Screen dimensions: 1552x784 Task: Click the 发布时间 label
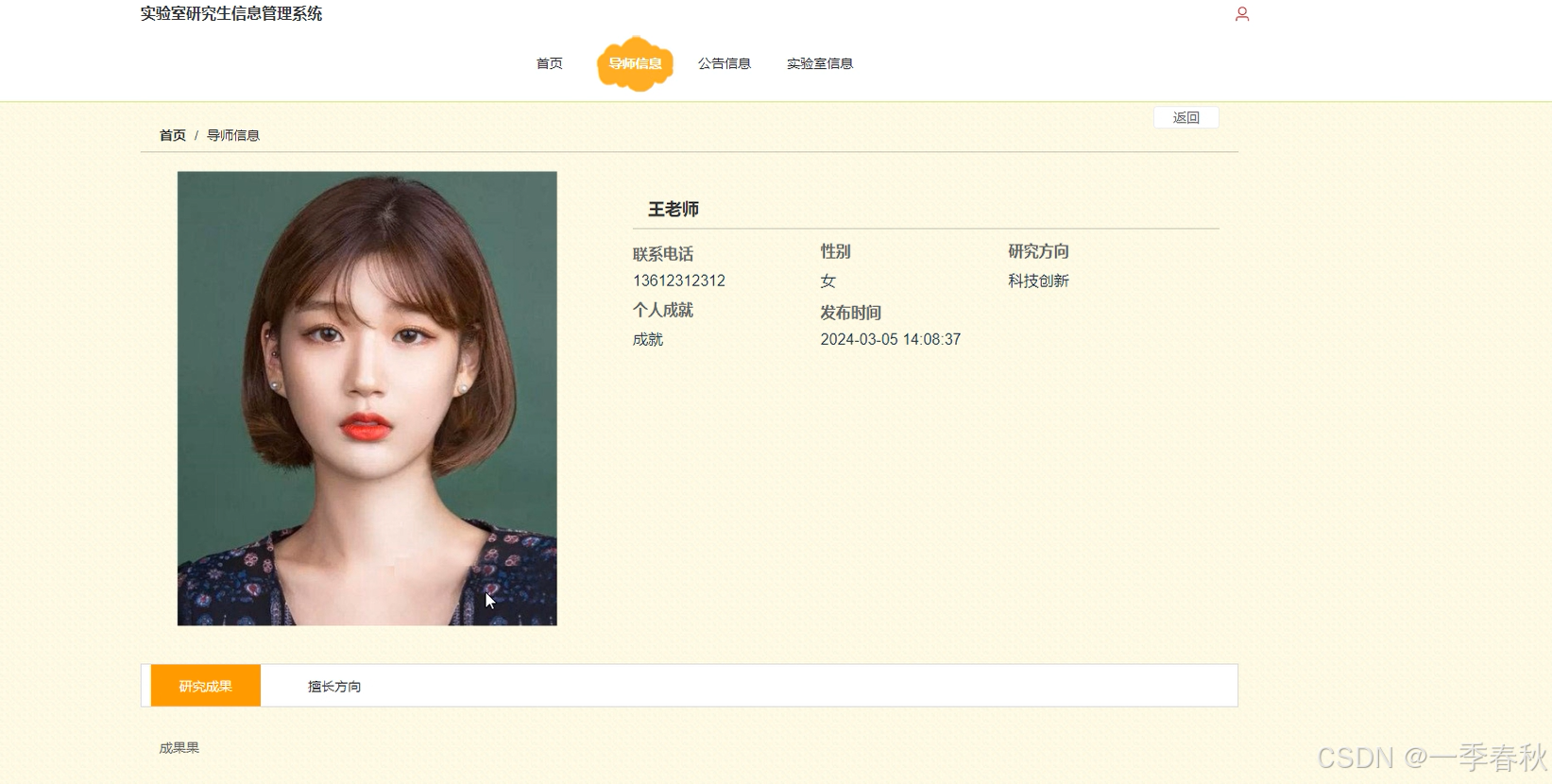(851, 313)
